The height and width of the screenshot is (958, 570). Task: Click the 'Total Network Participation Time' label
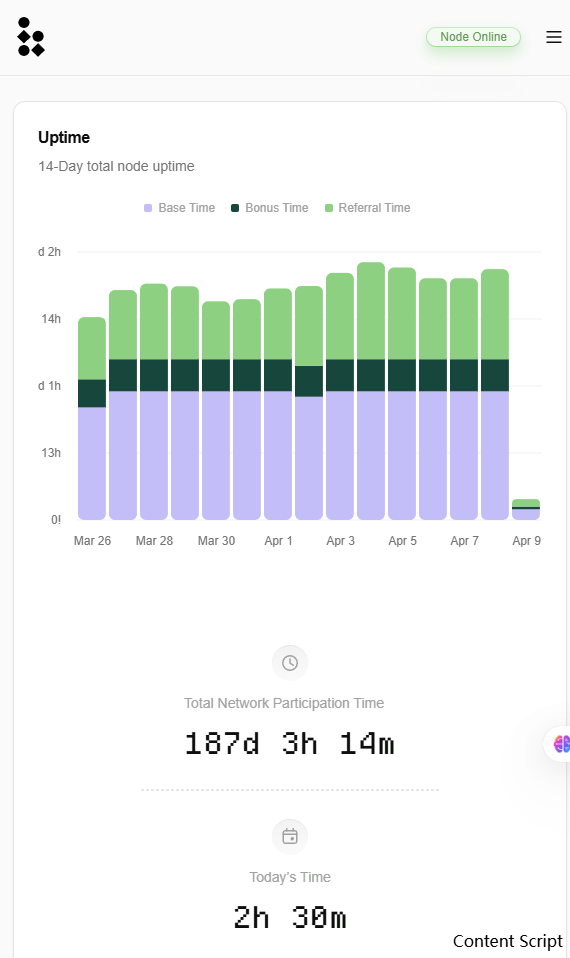click(284, 703)
